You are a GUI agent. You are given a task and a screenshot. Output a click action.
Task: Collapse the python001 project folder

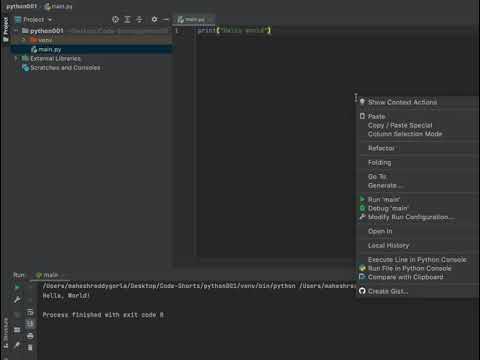[16, 31]
